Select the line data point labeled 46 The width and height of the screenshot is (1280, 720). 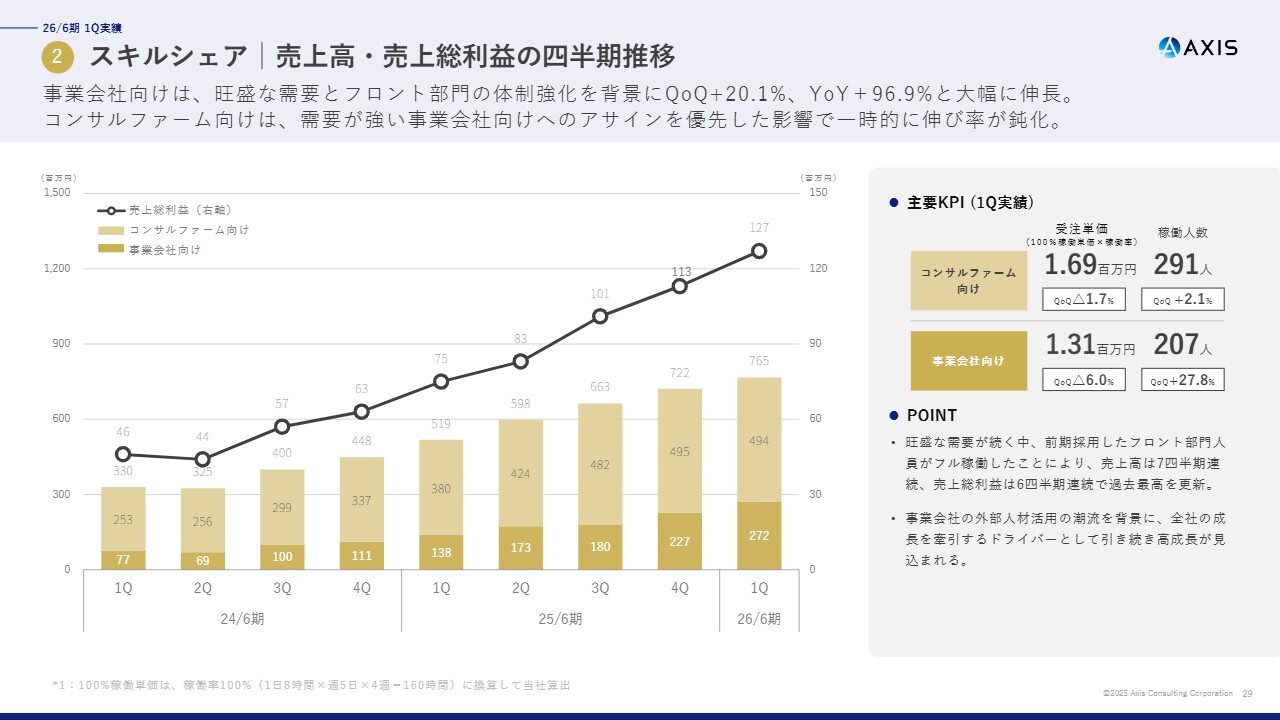[x=123, y=454]
